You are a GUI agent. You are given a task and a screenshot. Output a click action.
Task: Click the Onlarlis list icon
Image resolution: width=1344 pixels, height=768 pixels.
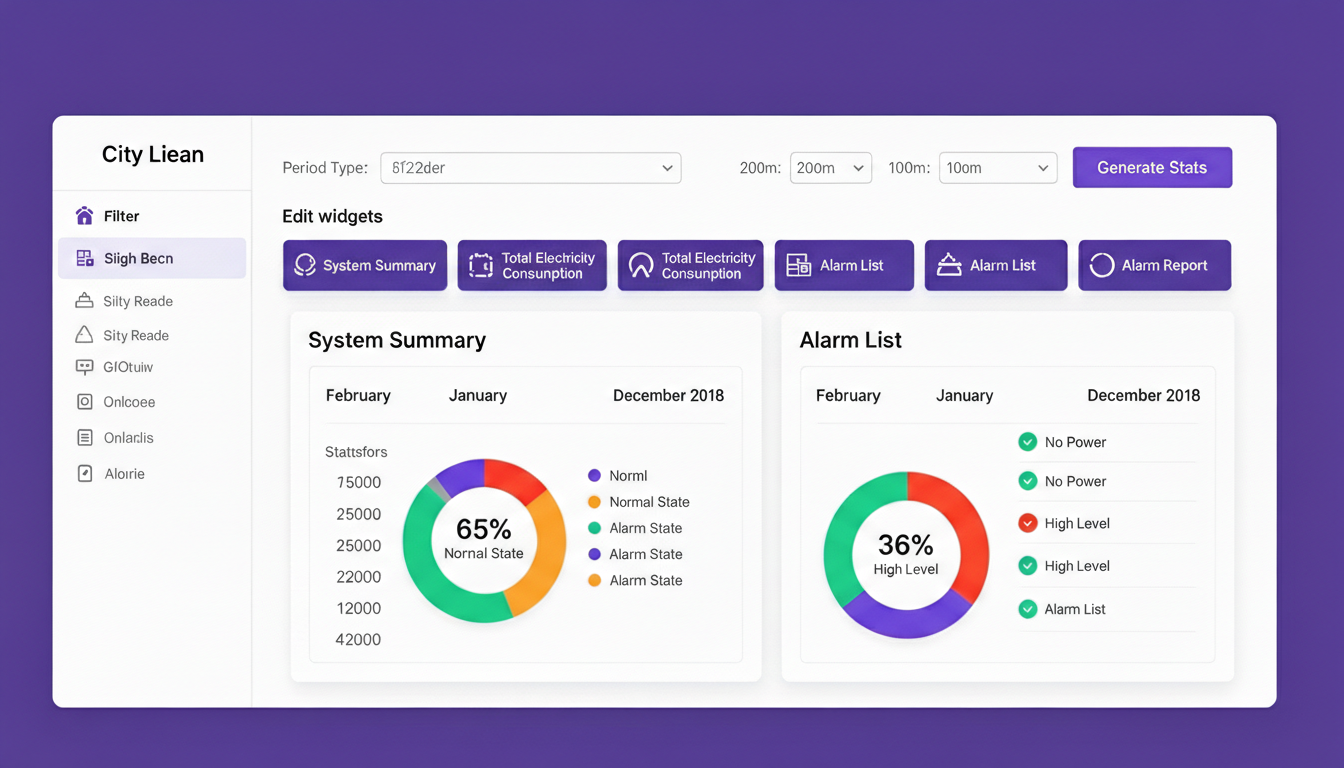tap(84, 438)
